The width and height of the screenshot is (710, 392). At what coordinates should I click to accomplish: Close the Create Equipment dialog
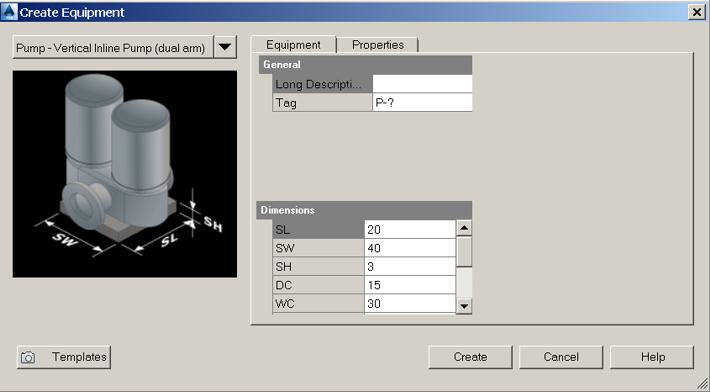[697, 12]
